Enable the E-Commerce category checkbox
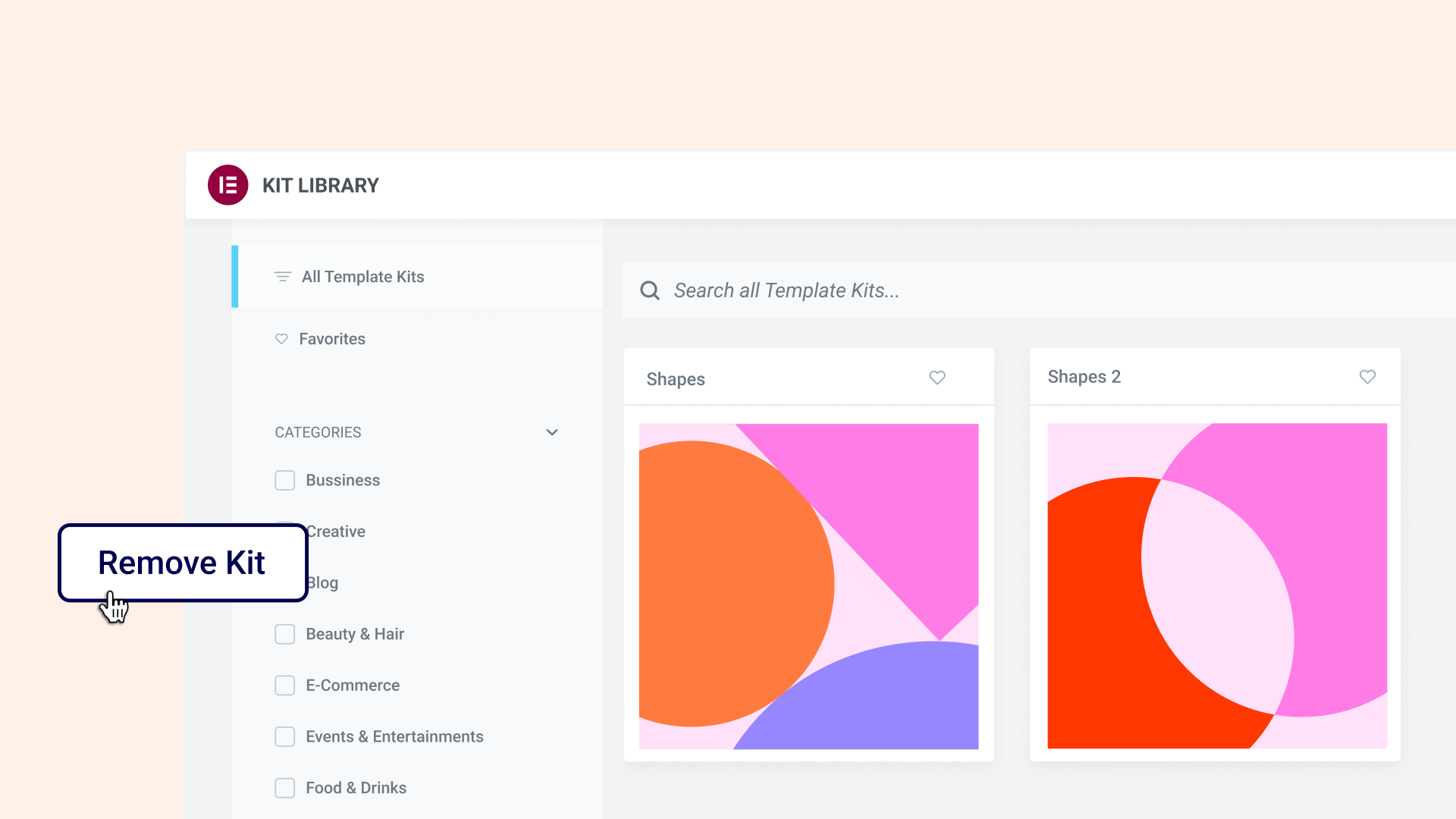Screen dimensions: 1456x819 286,685
